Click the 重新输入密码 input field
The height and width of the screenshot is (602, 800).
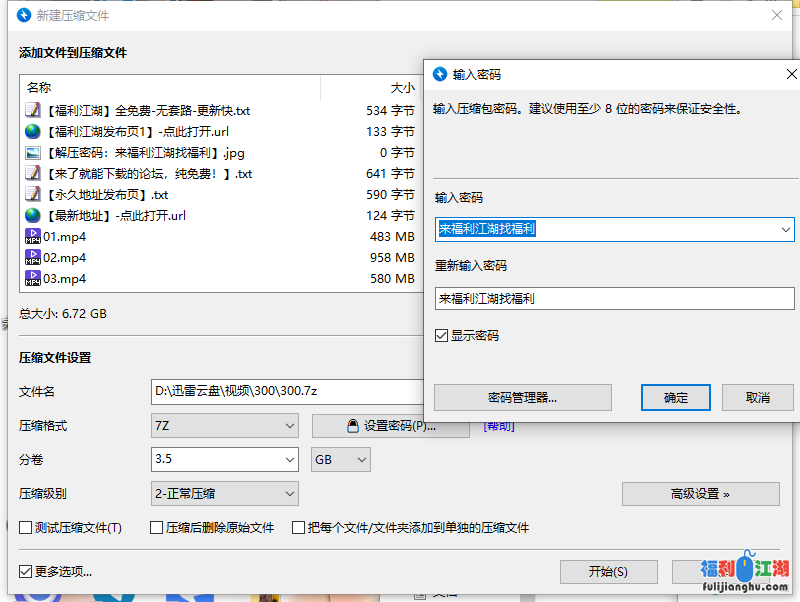[x=614, y=298]
